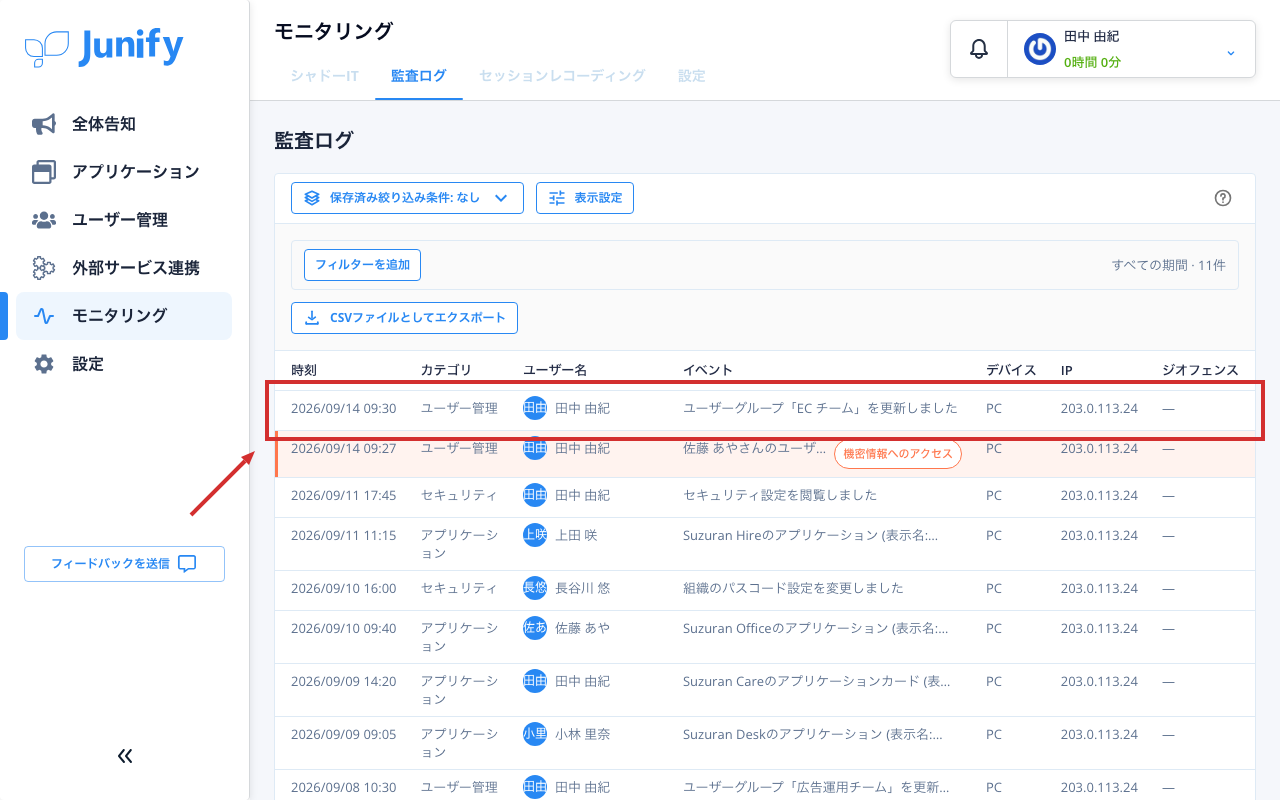Click the ユーザー名 column header
The height and width of the screenshot is (800, 1280).
555,370
